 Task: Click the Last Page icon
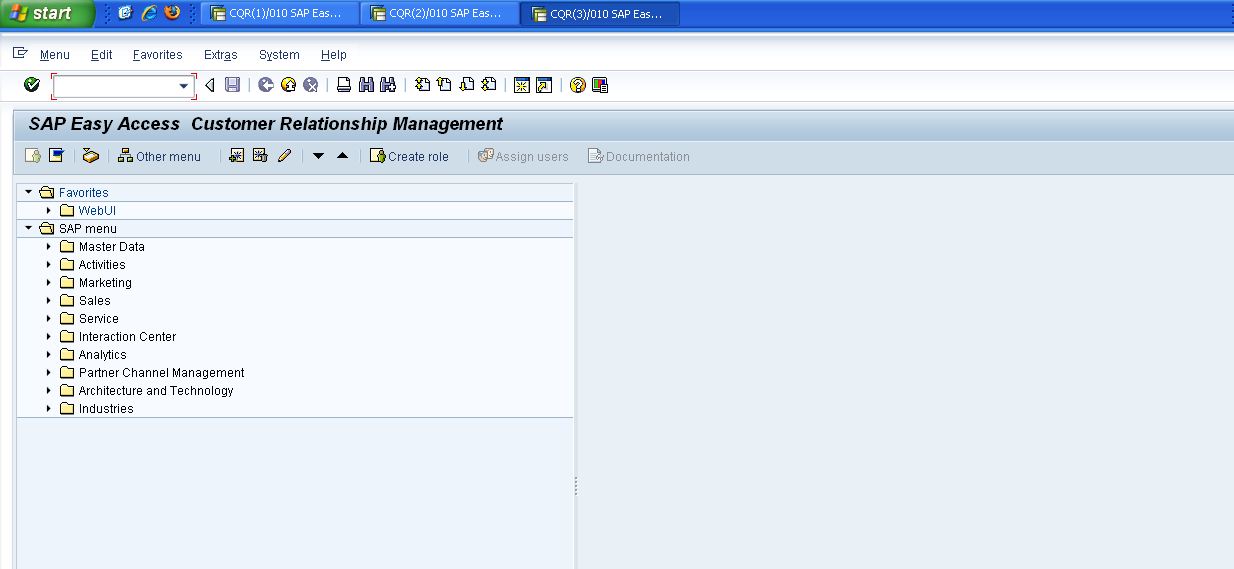488,85
